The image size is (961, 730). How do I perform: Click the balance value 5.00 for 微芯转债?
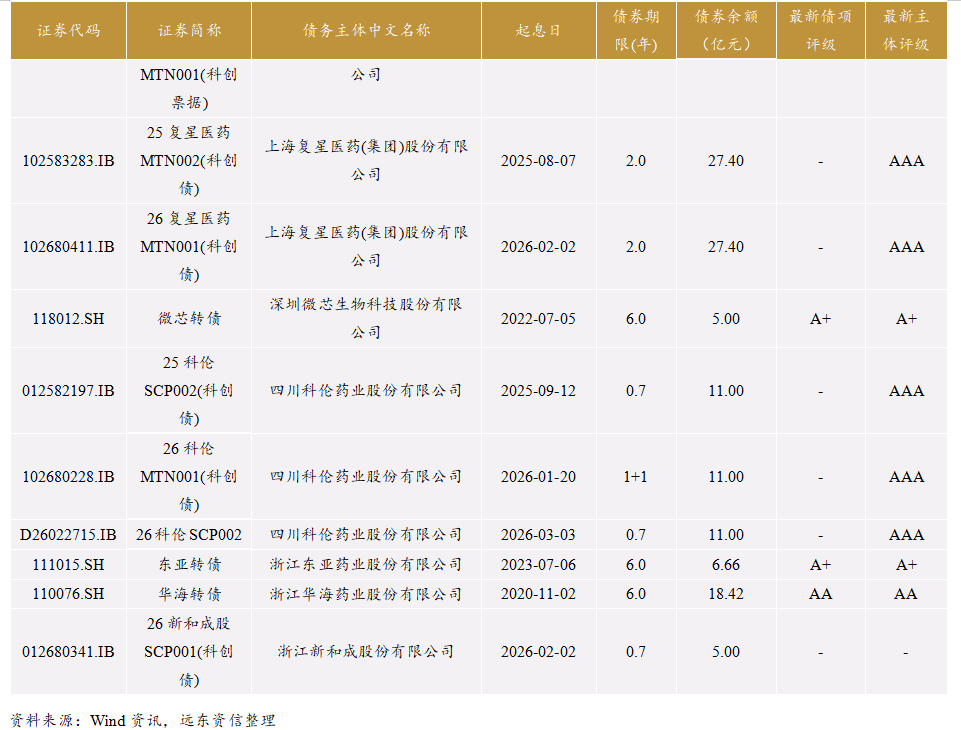coord(726,319)
